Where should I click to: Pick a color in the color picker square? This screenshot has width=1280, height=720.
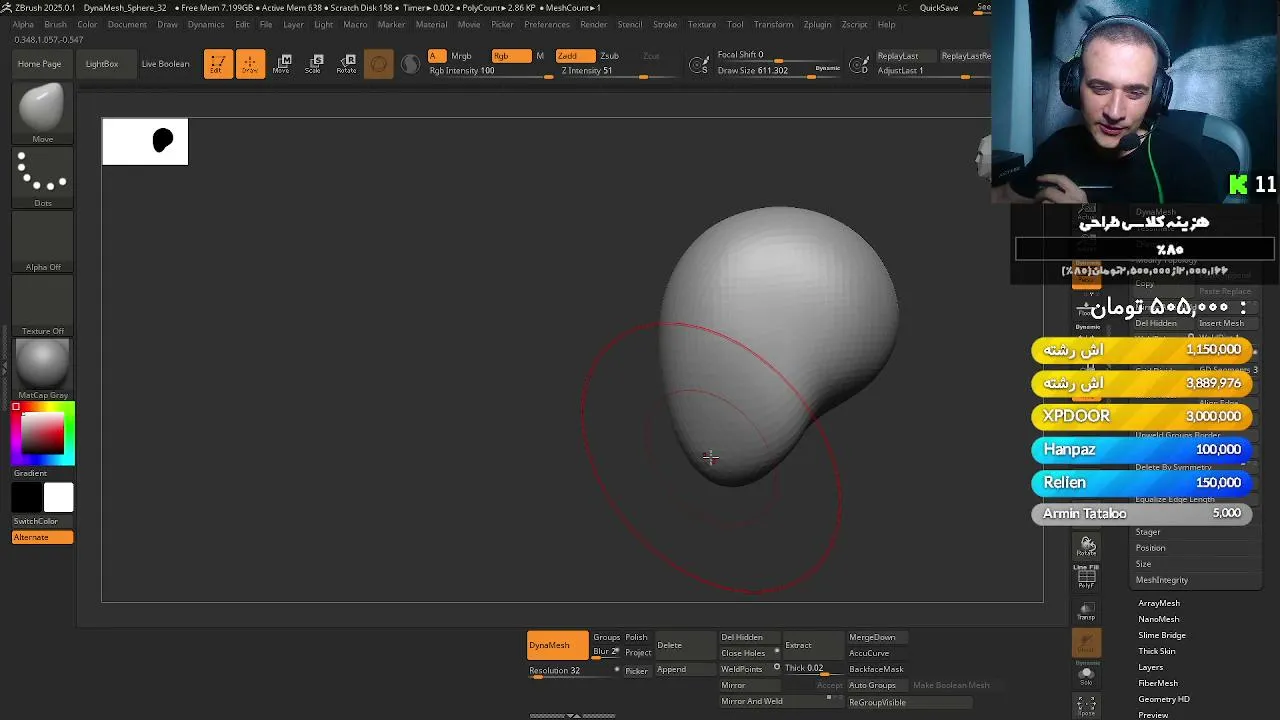43,433
